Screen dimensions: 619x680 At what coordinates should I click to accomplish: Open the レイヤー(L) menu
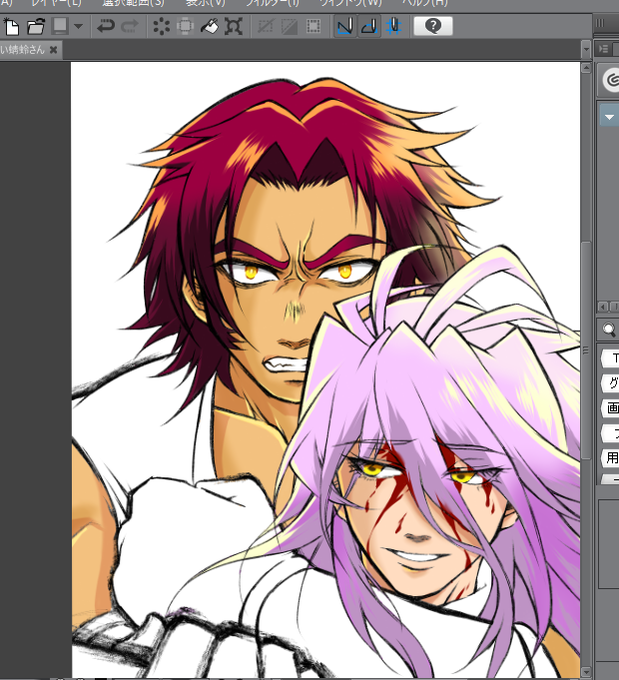point(56,3)
